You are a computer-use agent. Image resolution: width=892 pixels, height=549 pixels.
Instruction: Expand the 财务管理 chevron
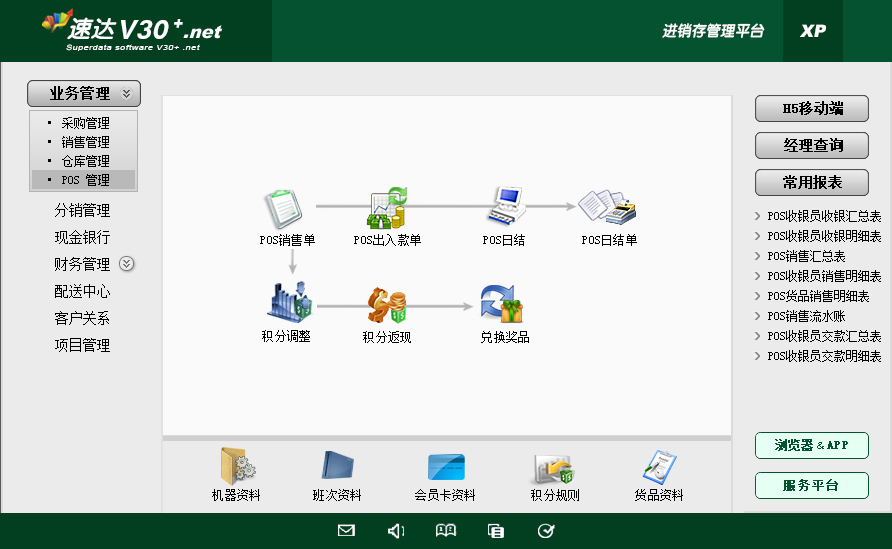[x=126, y=264]
